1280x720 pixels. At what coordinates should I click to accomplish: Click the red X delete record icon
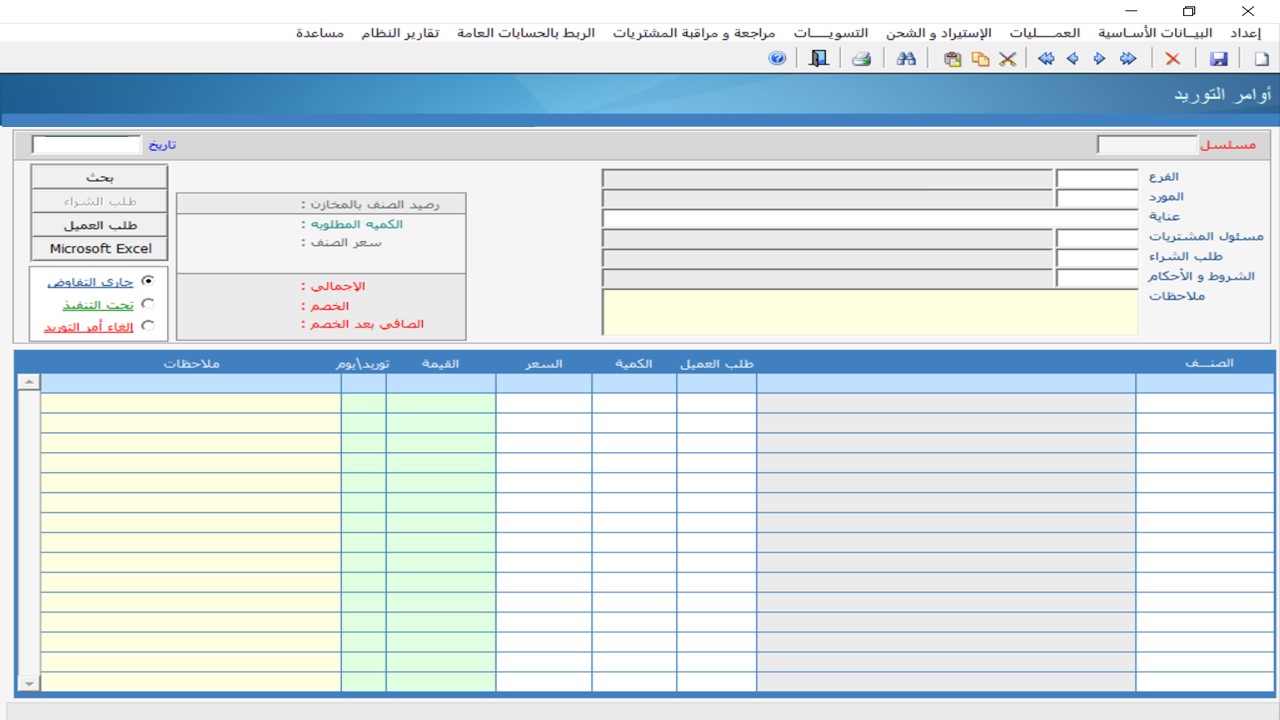click(1172, 59)
